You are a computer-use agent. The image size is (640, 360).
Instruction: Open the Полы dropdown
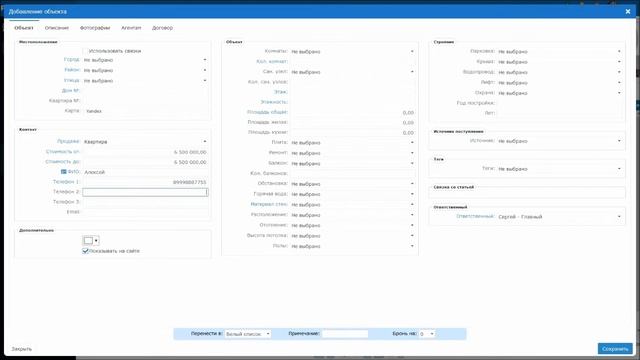[353, 246]
